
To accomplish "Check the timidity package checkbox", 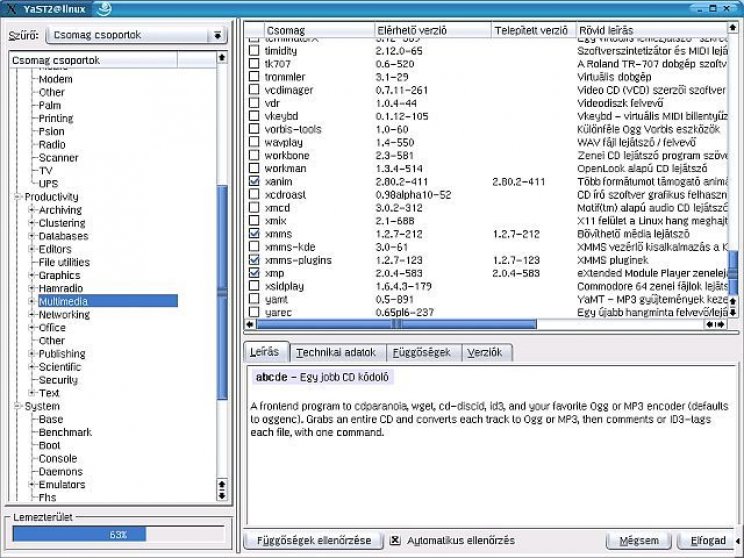I will click(254, 50).
